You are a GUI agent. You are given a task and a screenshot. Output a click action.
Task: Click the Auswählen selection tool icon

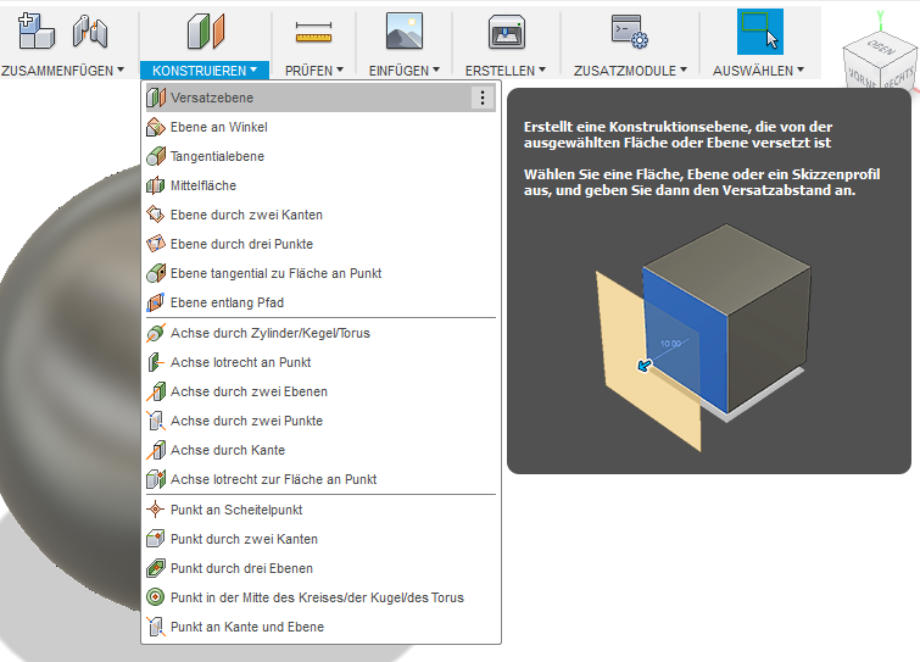pos(760,32)
